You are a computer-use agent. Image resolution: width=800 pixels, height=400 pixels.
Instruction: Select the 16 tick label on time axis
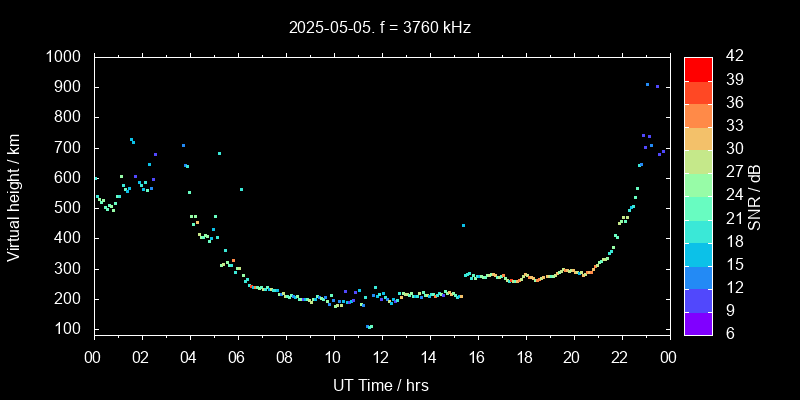tap(476, 356)
